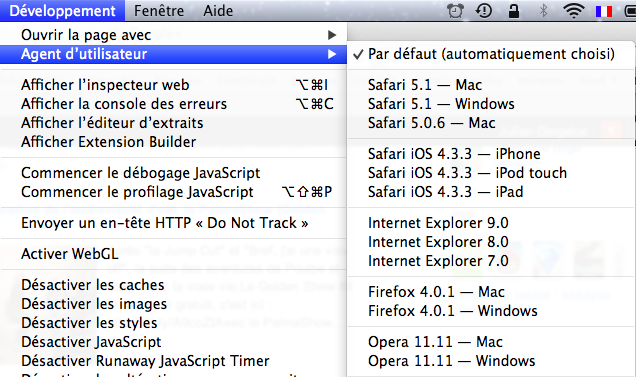Open Afficher Extension Builder
Viewport: 636px width, 377px height.
click(174, 142)
